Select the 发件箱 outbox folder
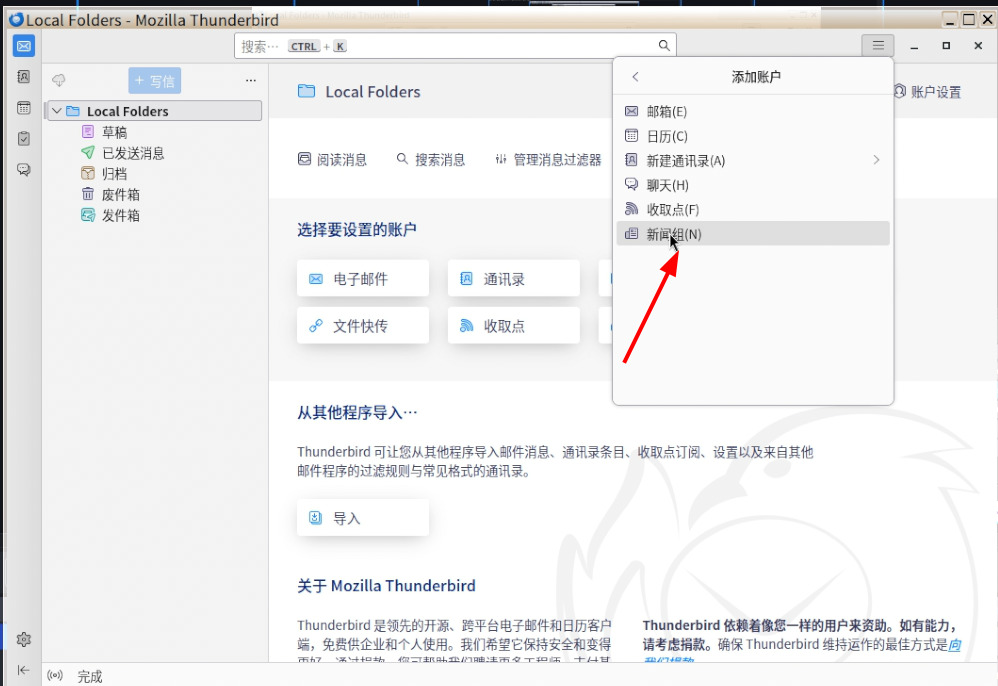Screen dimensions: 998x686 [x=111, y=216]
